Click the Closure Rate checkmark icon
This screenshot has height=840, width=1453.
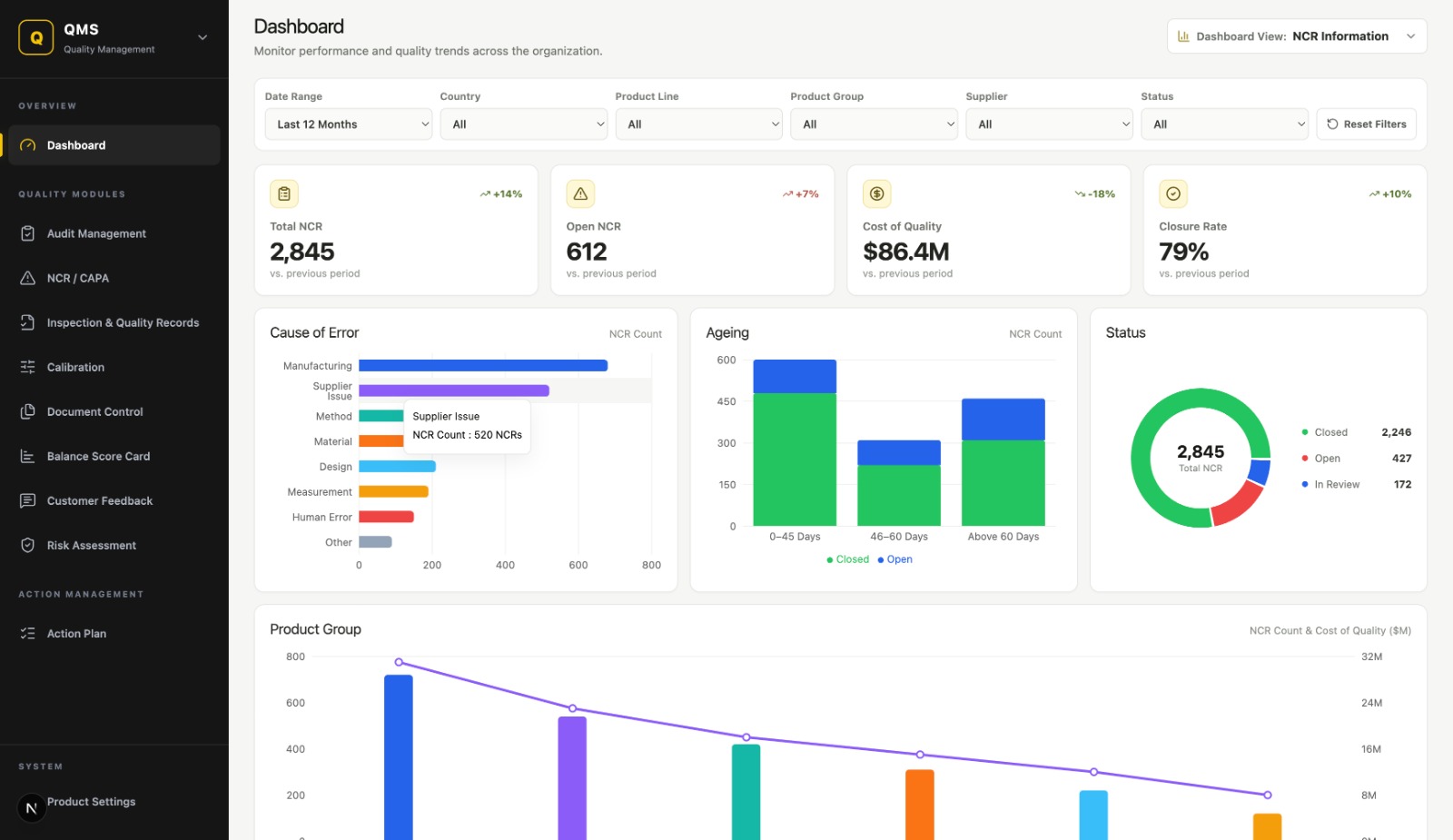(x=1173, y=193)
